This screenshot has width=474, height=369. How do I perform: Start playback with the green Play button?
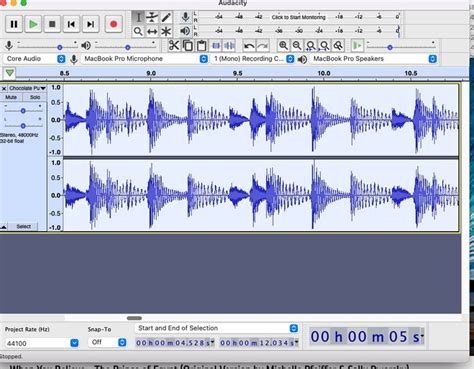(33, 24)
